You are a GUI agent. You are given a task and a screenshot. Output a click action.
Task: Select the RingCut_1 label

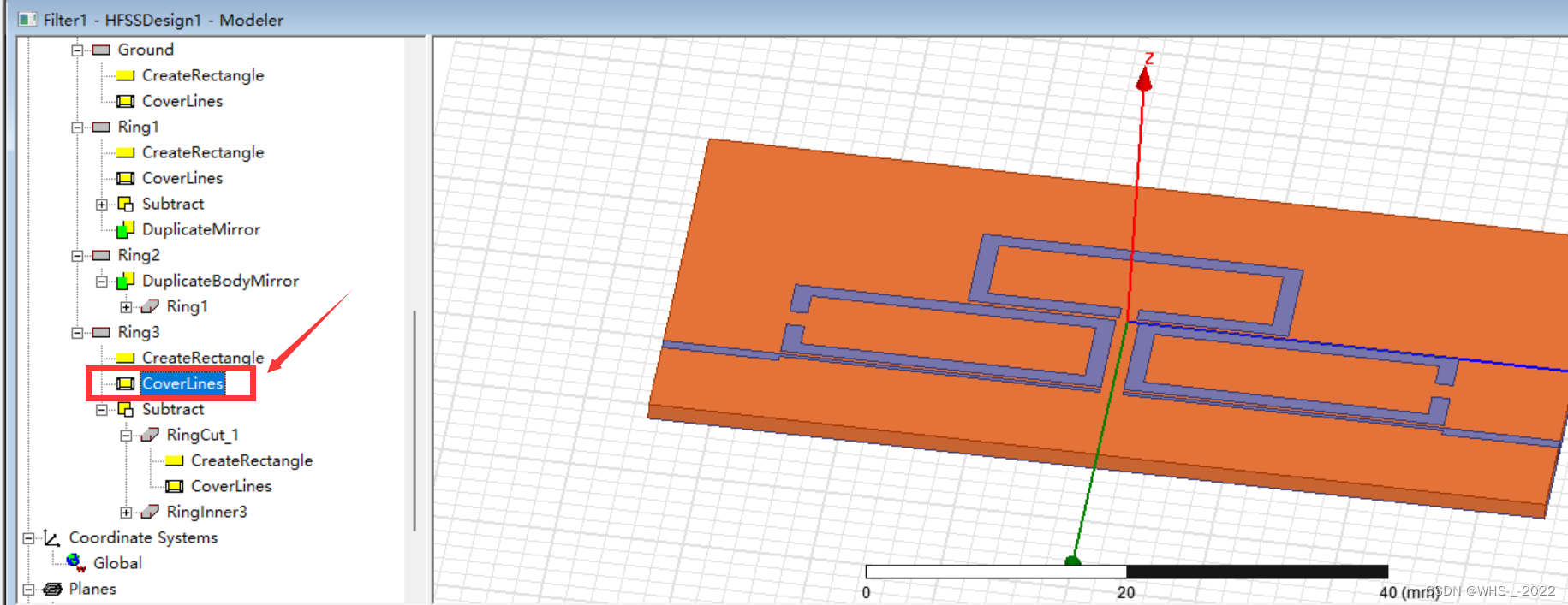[x=203, y=435]
